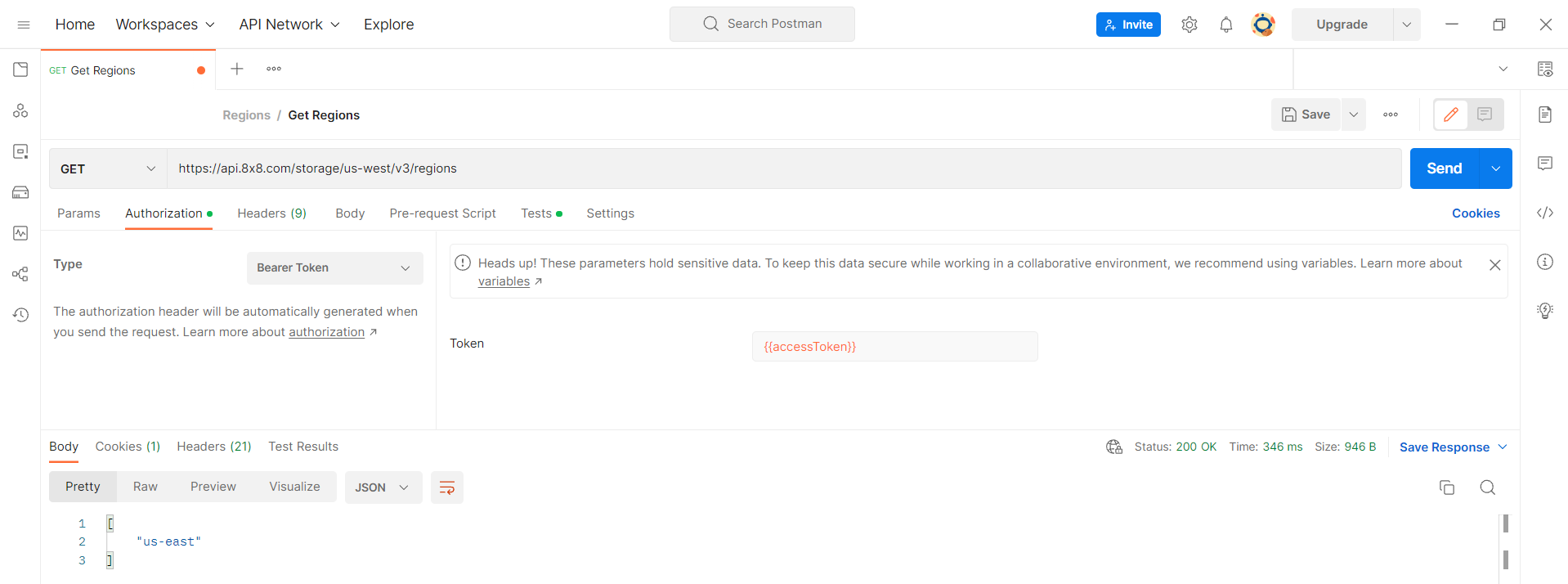View the network information globe icon
This screenshot has height=584, width=1568.
click(1114, 447)
